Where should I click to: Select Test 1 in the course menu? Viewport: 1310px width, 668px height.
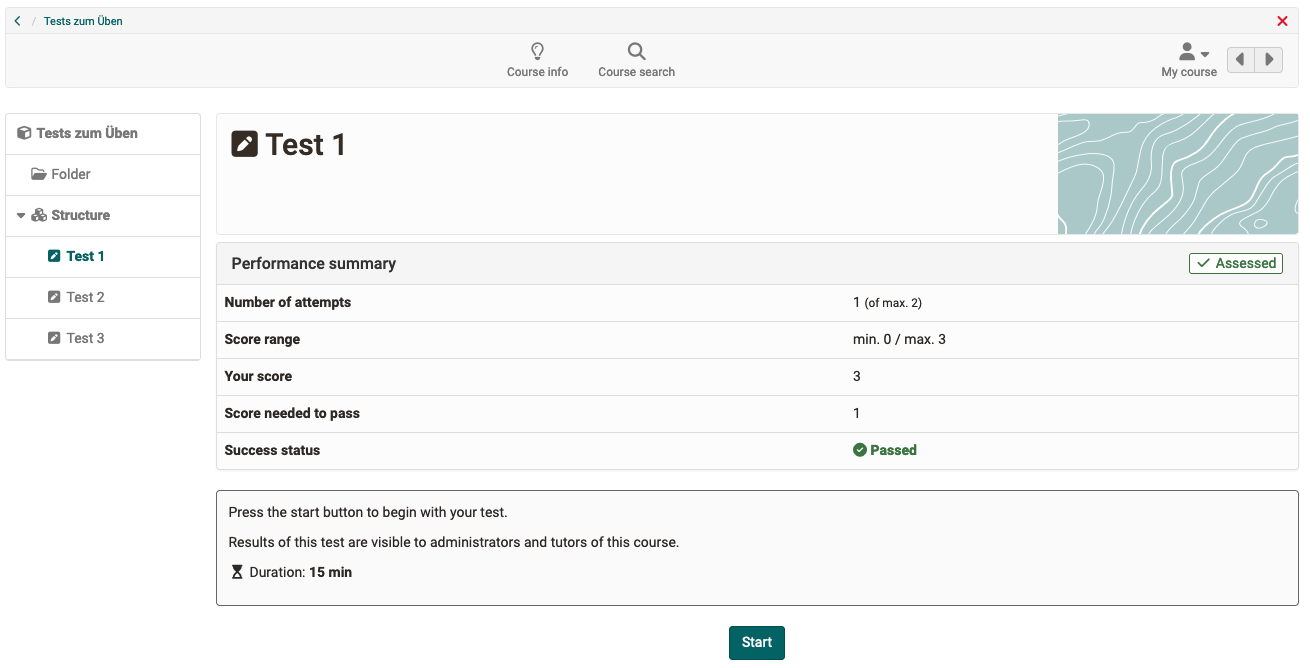(84, 255)
